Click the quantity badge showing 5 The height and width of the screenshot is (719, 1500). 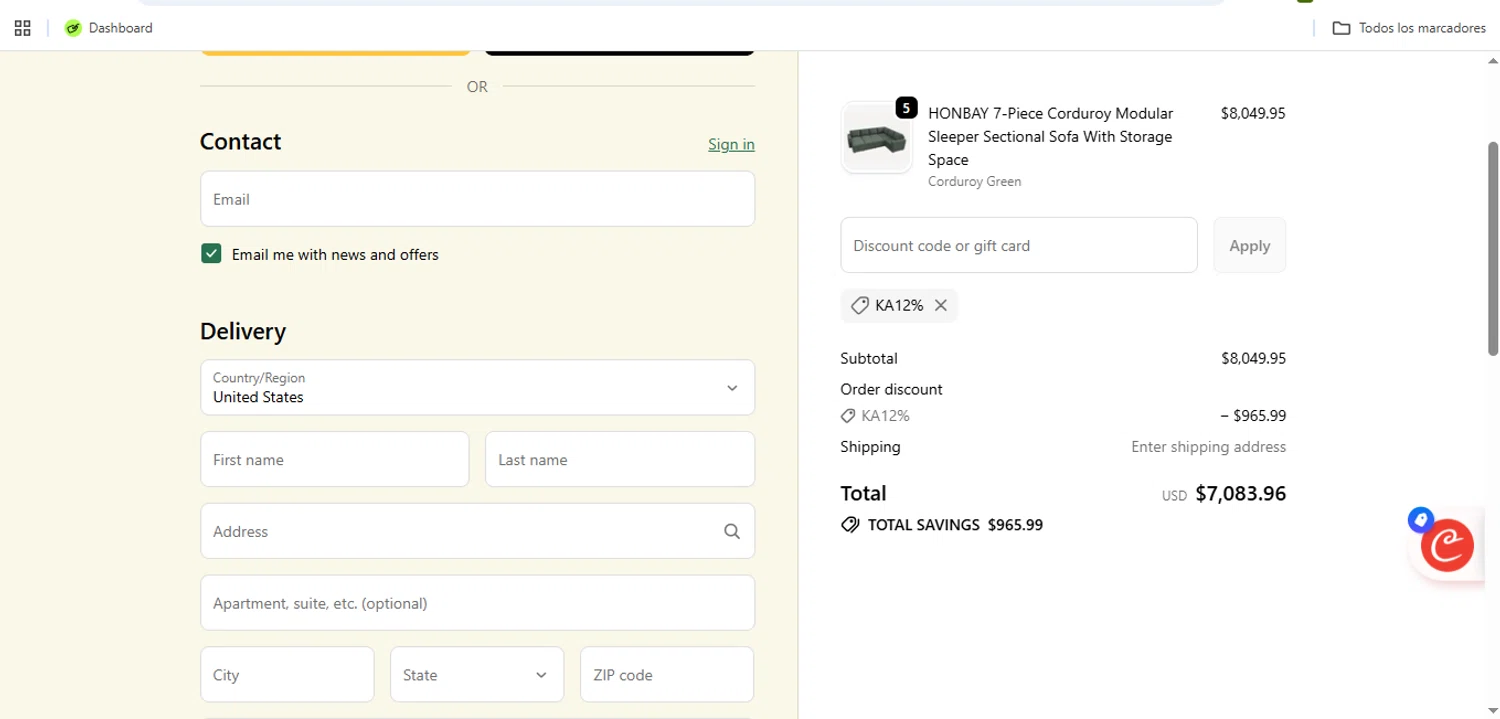[x=906, y=108]
